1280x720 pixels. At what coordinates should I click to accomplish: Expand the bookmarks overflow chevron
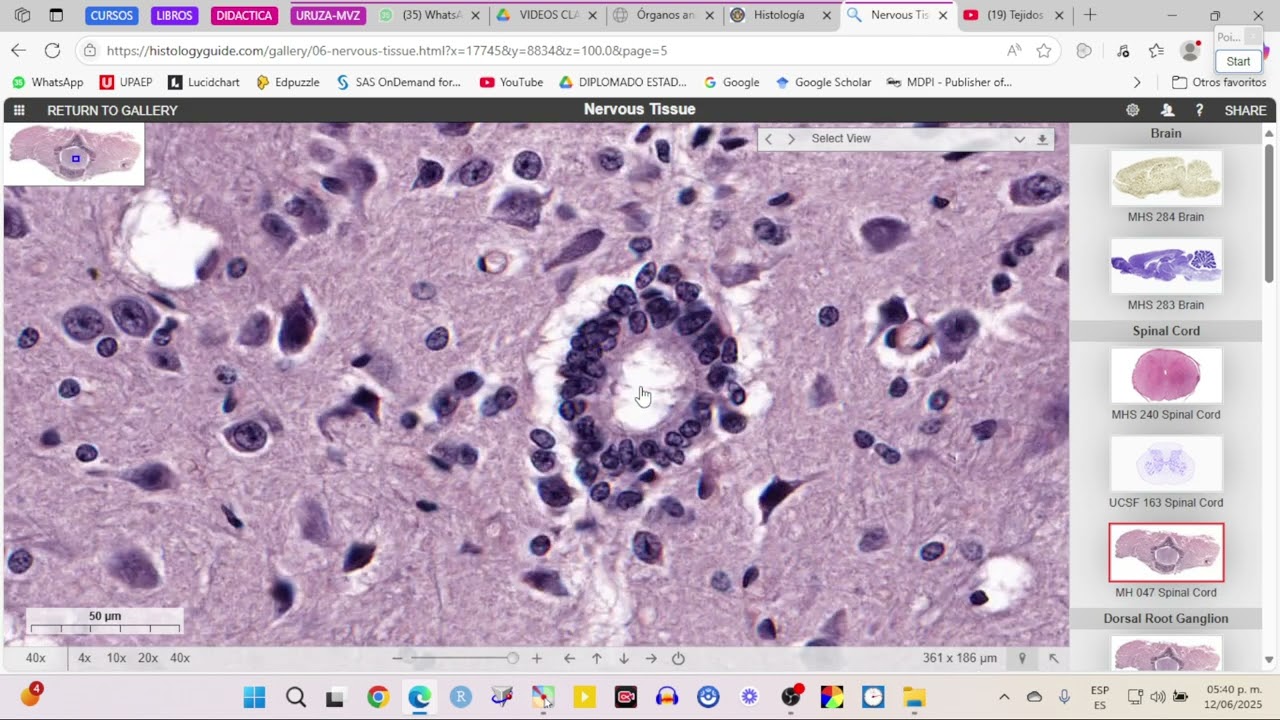tap(1137, 82)
